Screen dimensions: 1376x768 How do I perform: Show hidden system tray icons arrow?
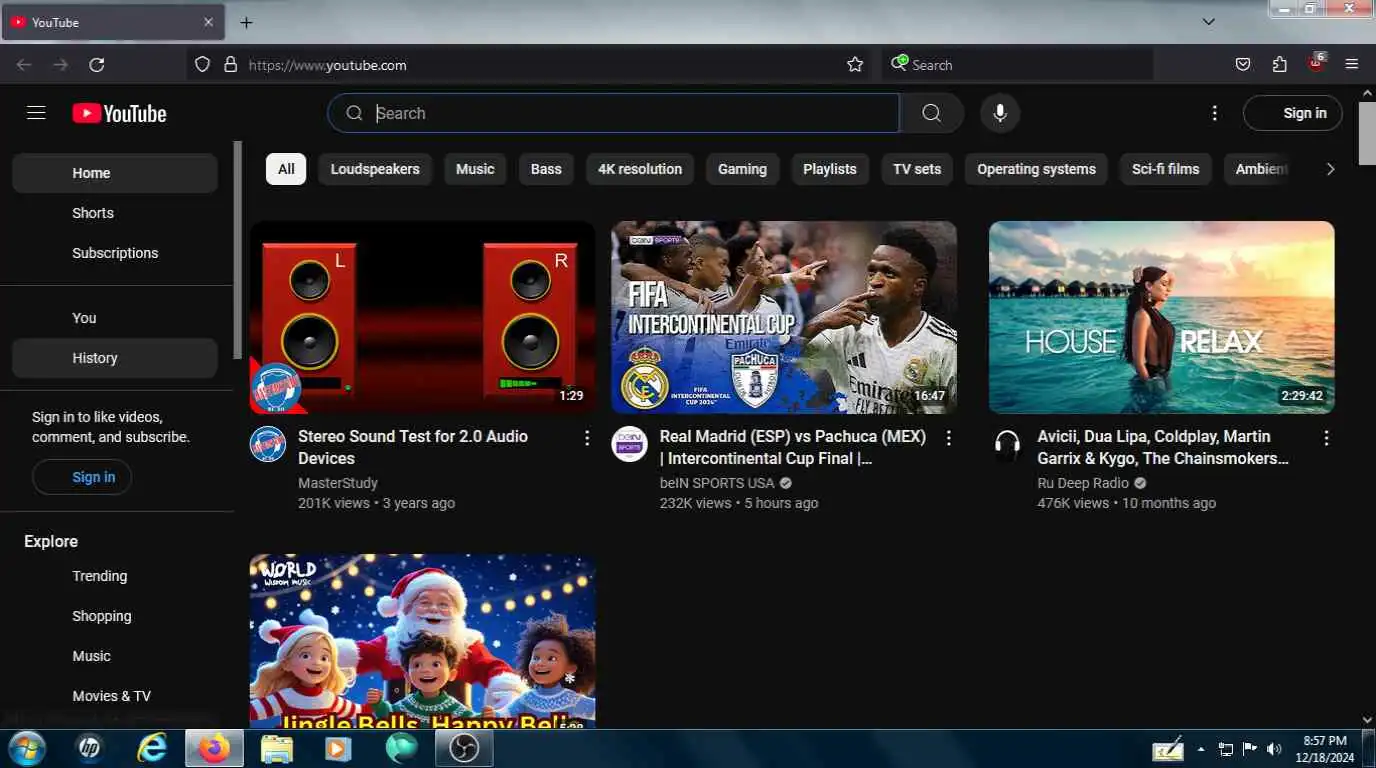(1200, 749)
